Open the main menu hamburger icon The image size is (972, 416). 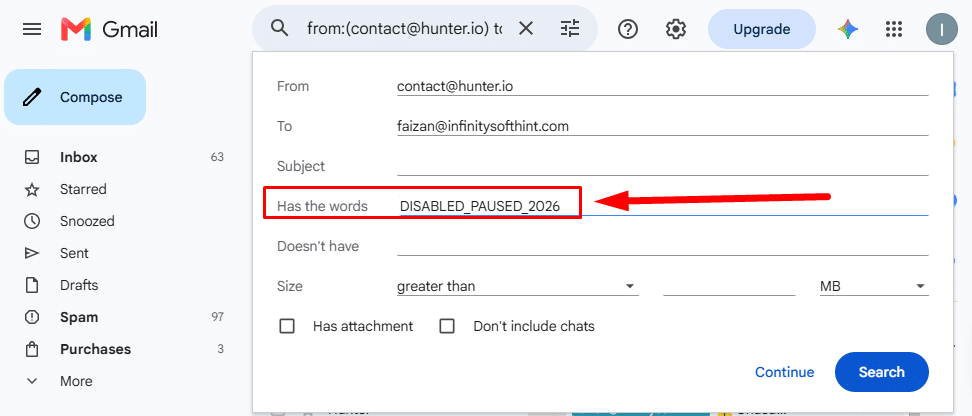tap(32, 29)
